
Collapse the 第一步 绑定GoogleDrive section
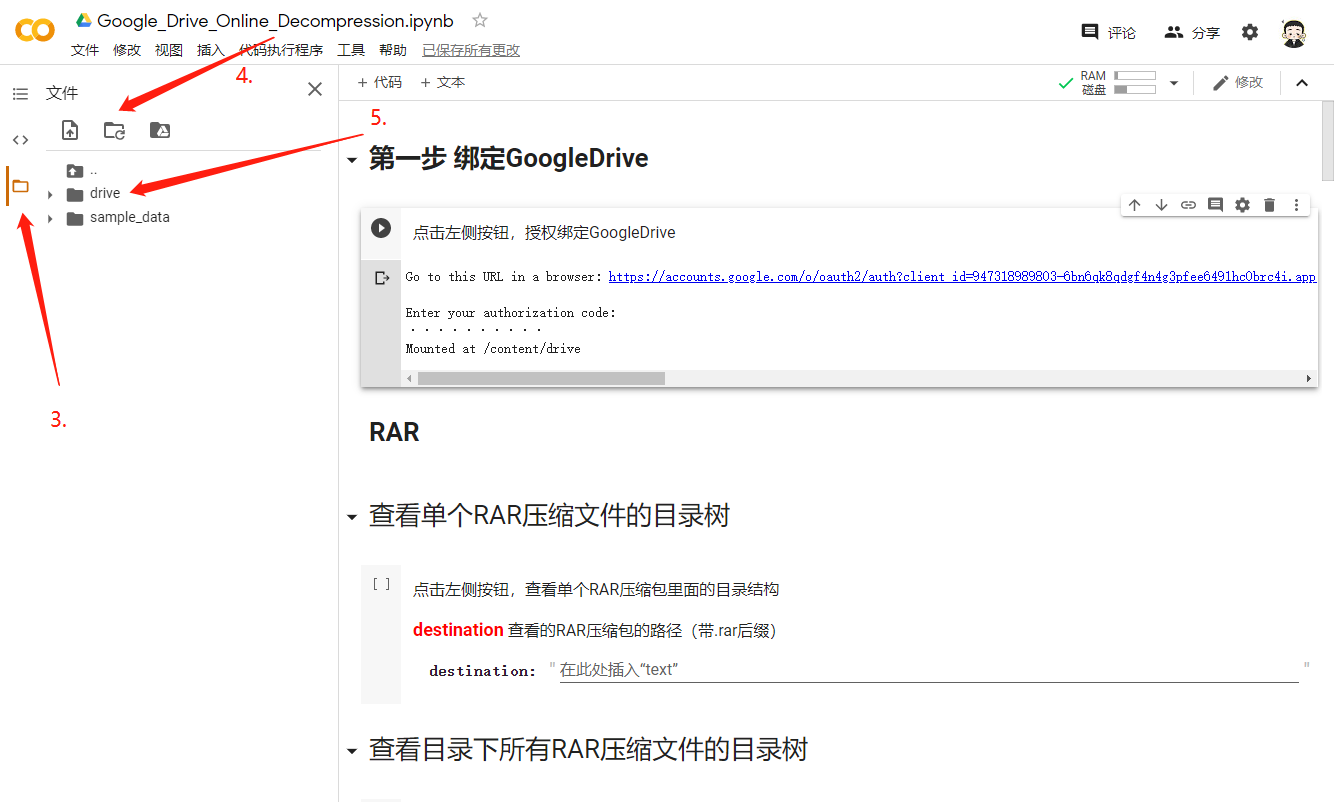351,160
